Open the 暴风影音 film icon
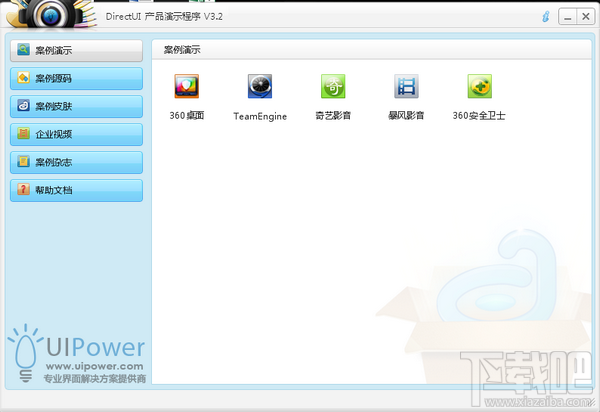Viewport: 600px width, 412px height. click(406, 86)
